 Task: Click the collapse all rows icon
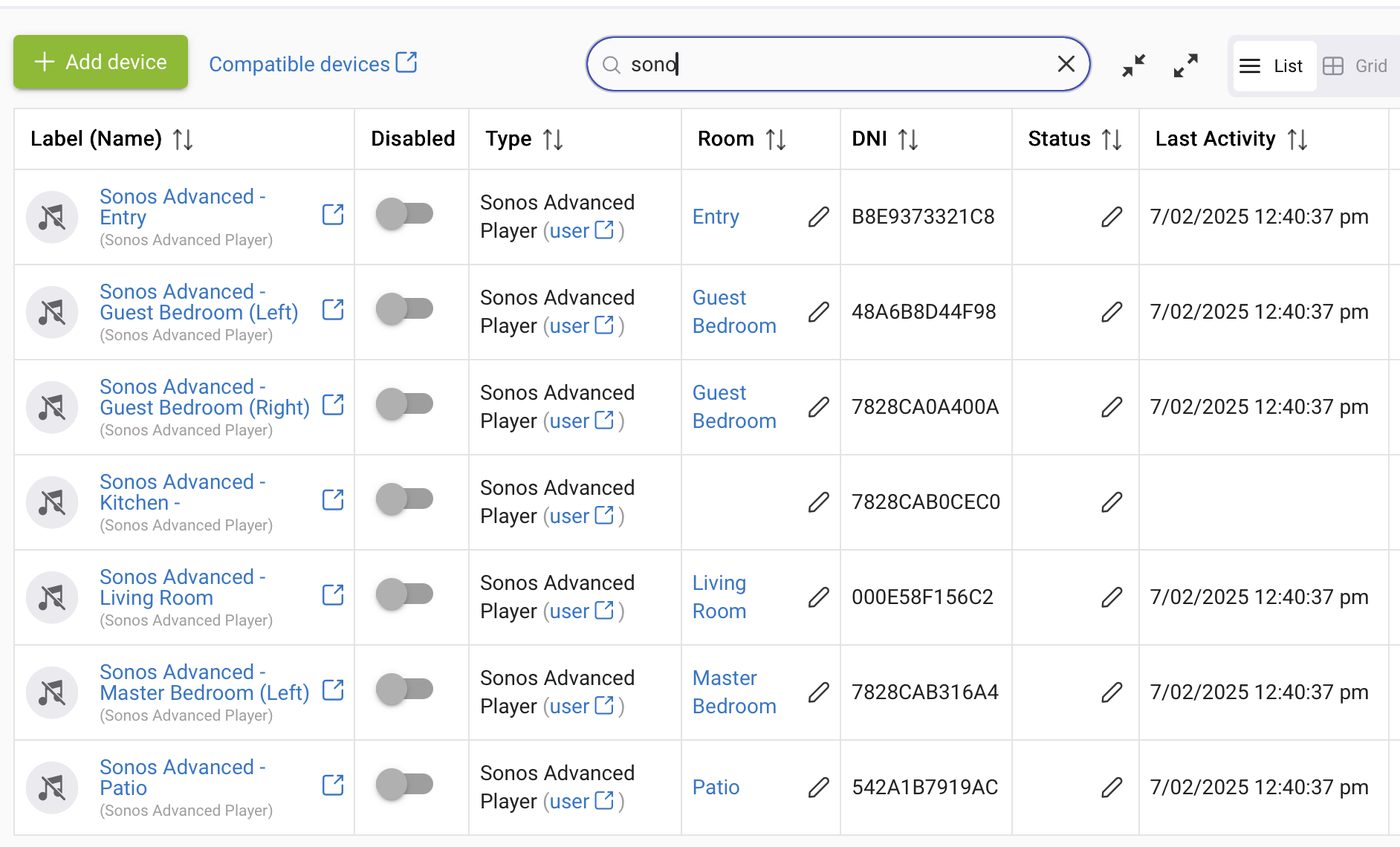(1133, 65)
